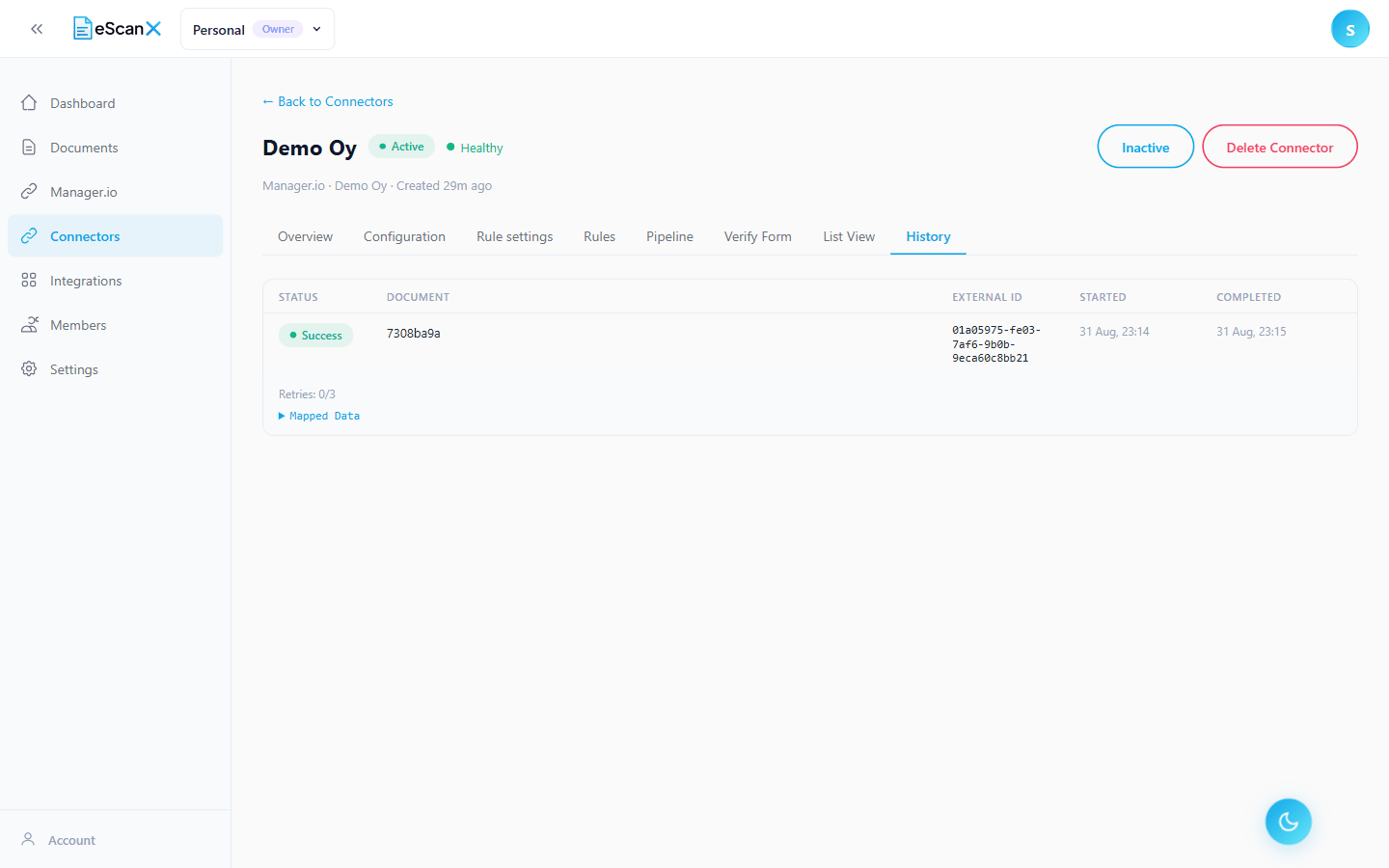Click the Documents file icon
This screenshot has width=1389, height=868.
click(x=29, y=148)
